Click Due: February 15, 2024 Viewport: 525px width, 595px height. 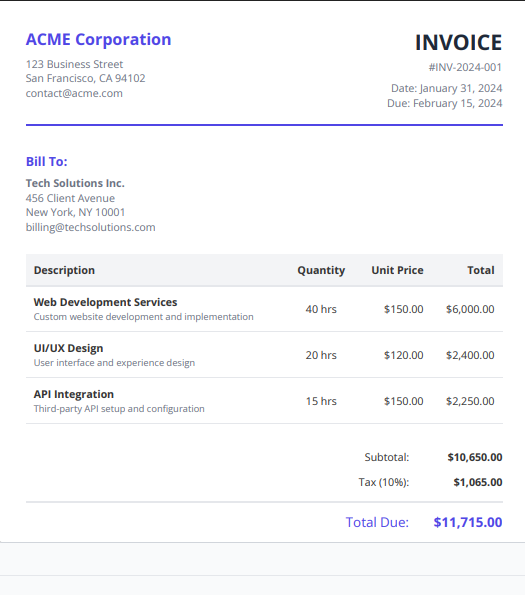click(x=445, y=103)
